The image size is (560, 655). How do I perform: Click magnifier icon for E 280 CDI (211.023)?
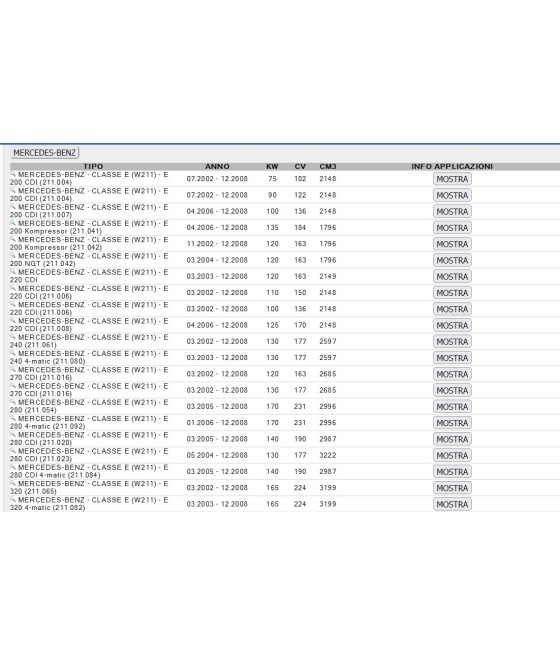point(13,451)
